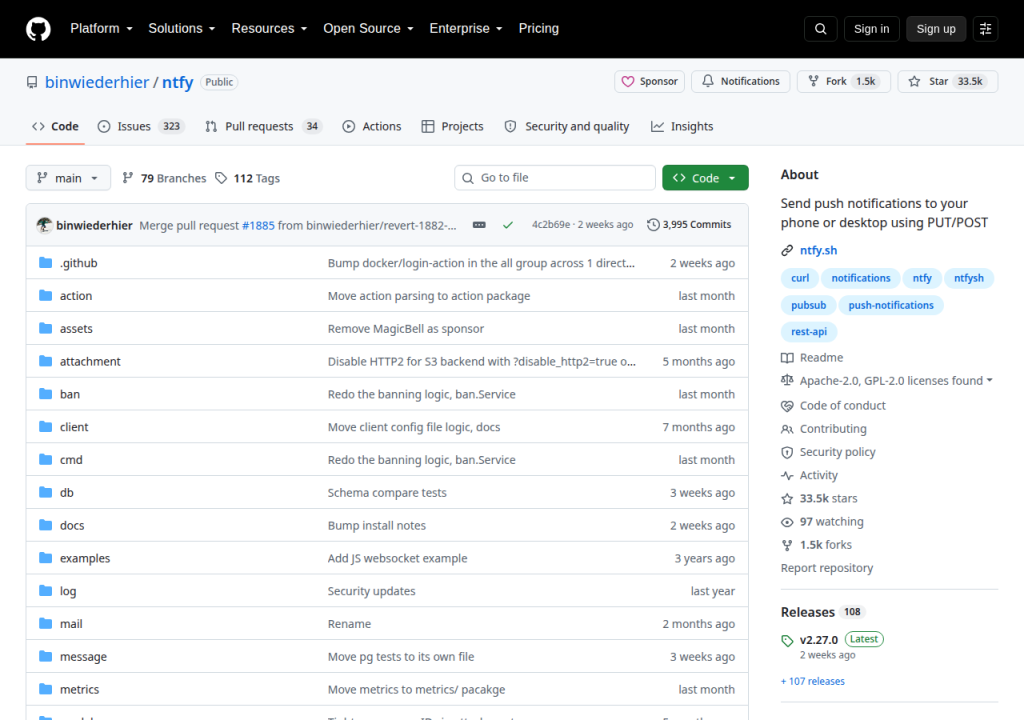Image resolution: width=1024 pixels, height=720 pixels.
Task: Open the examples folder
Action: [85, 559]
